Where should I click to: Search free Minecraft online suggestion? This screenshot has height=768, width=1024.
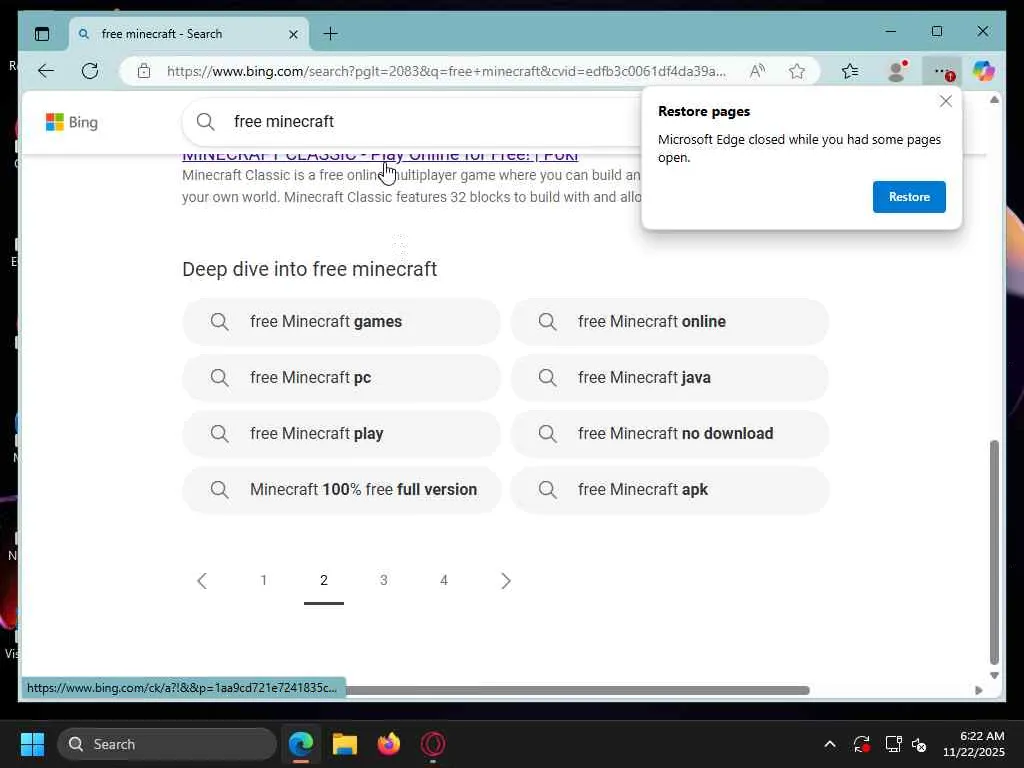point(670,321)
